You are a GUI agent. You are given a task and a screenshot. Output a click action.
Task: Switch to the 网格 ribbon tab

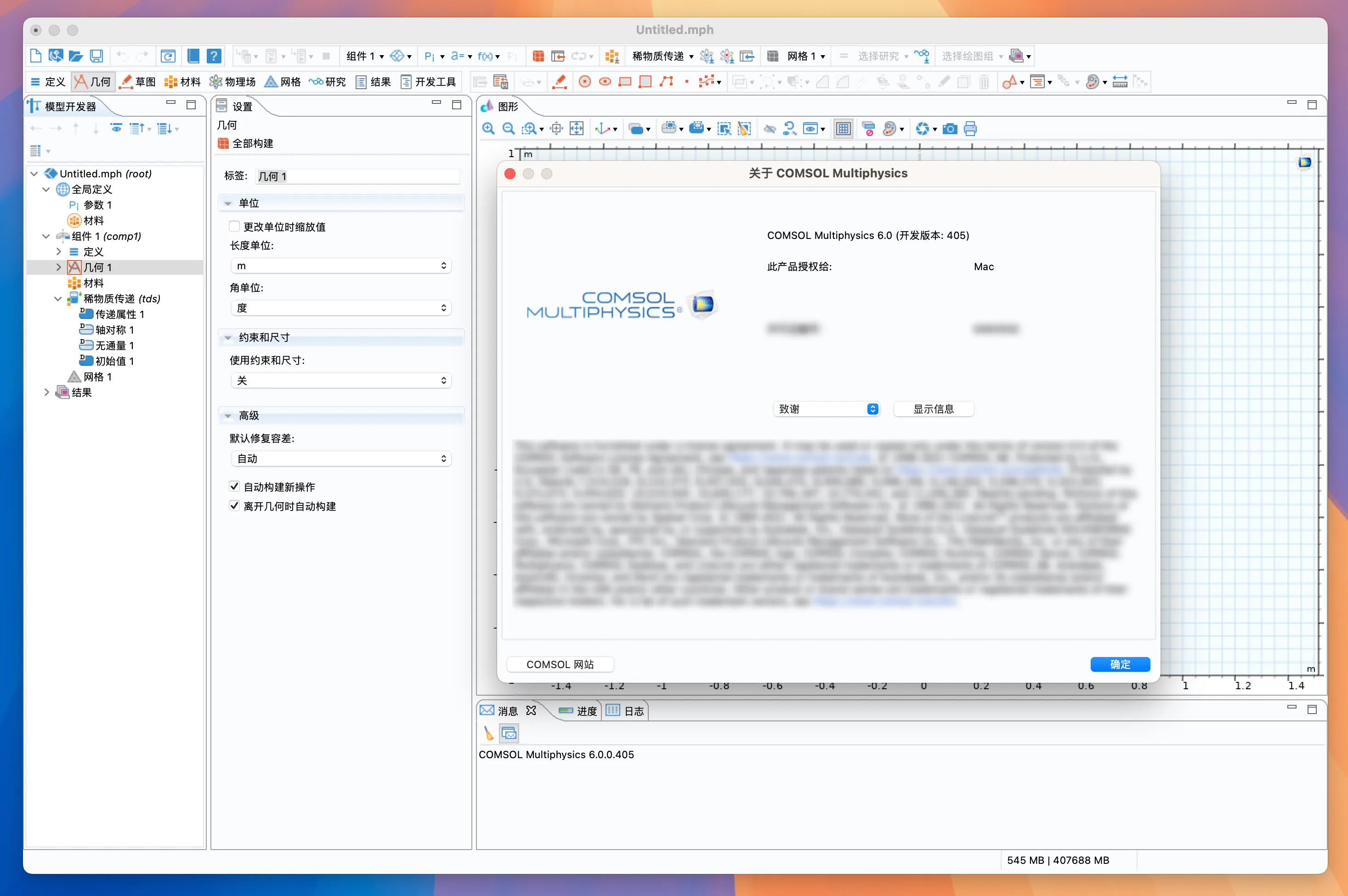tap(282, 82)
